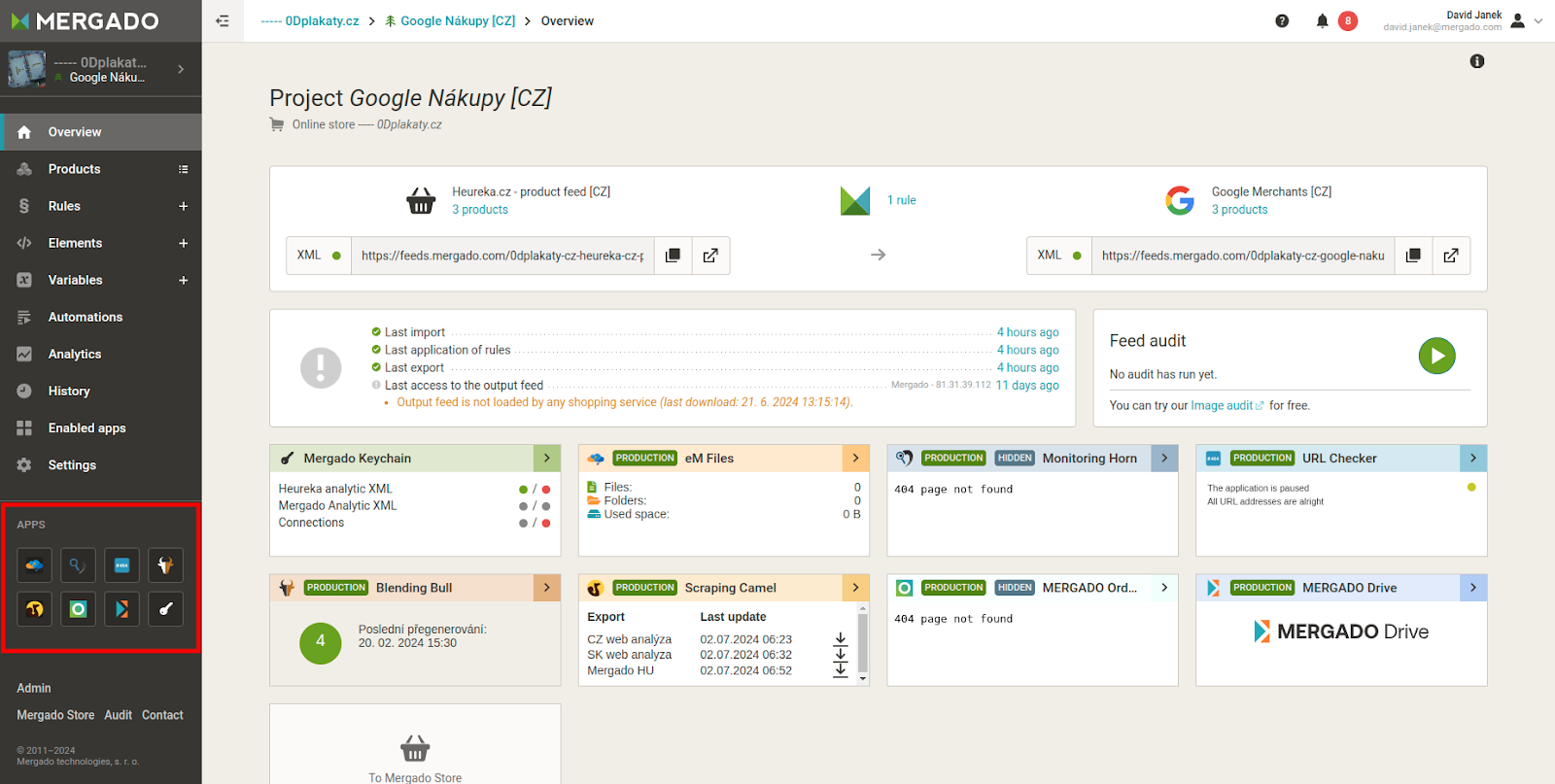
Task: Expand the eM Files card
Action: point(855,458)
